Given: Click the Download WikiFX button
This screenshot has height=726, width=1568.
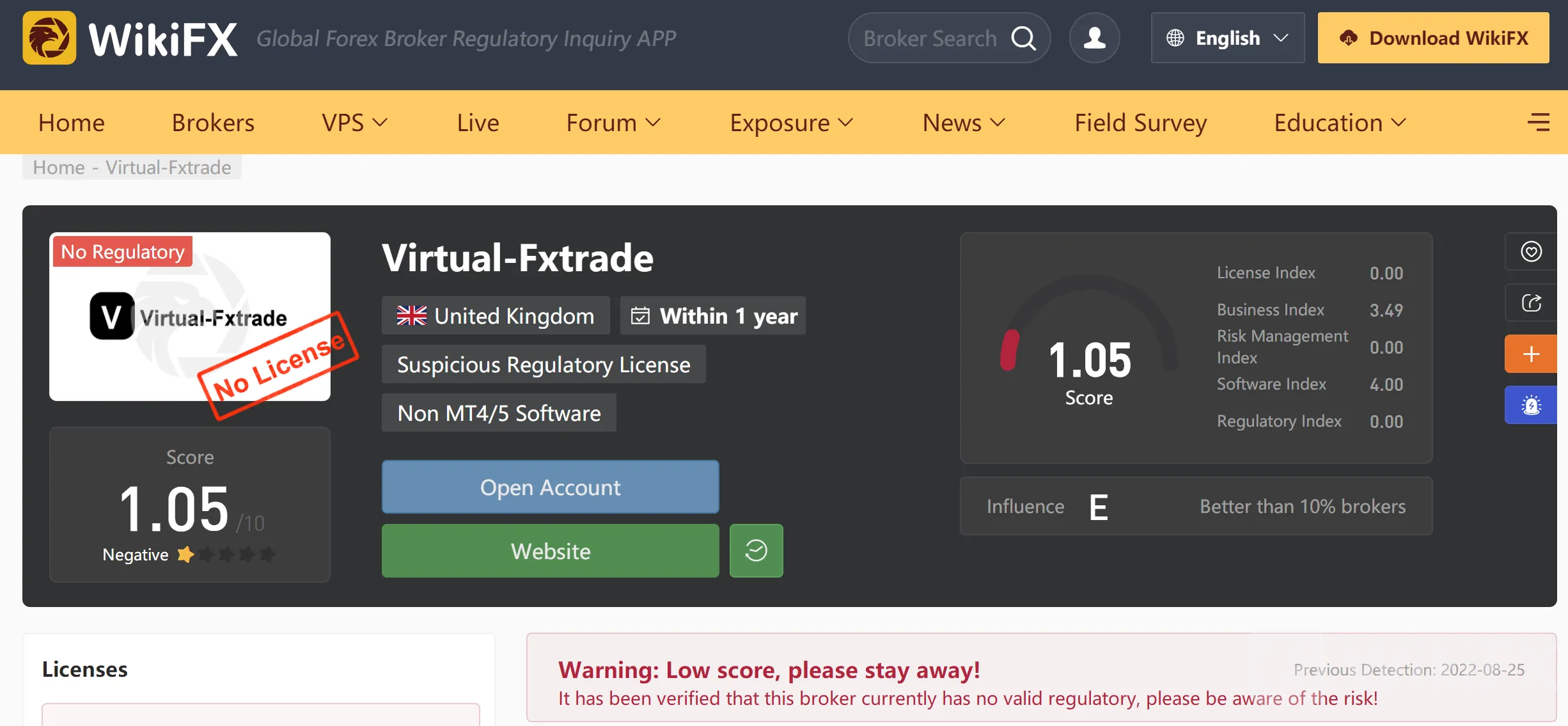Looking at the screenshot, I should point(1433,38).
